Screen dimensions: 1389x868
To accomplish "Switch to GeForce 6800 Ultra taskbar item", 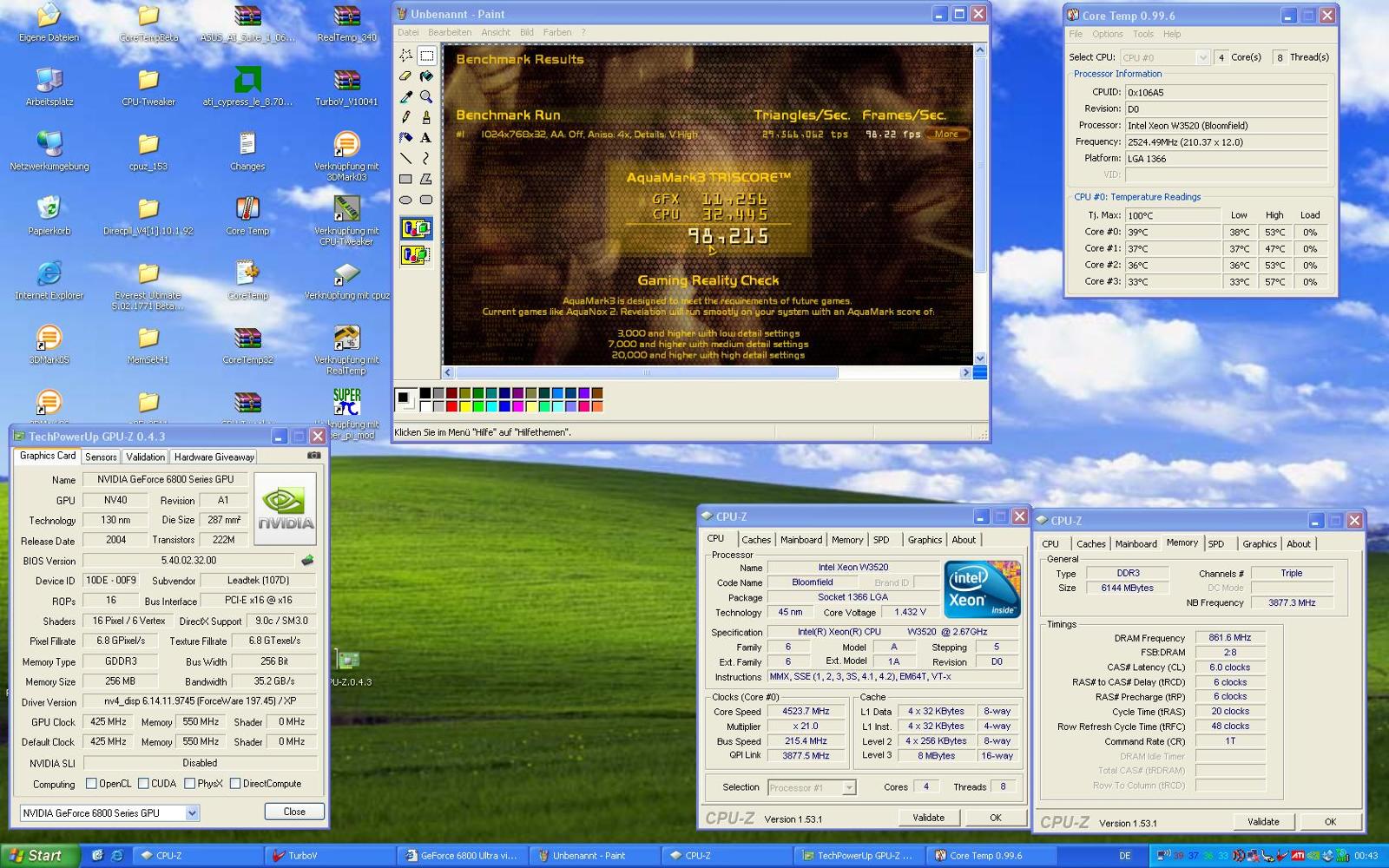I will (x=464, y=856).
